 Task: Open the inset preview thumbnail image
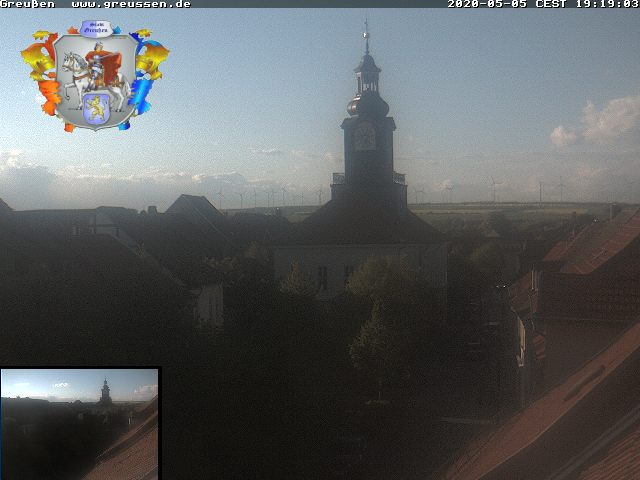80,424
